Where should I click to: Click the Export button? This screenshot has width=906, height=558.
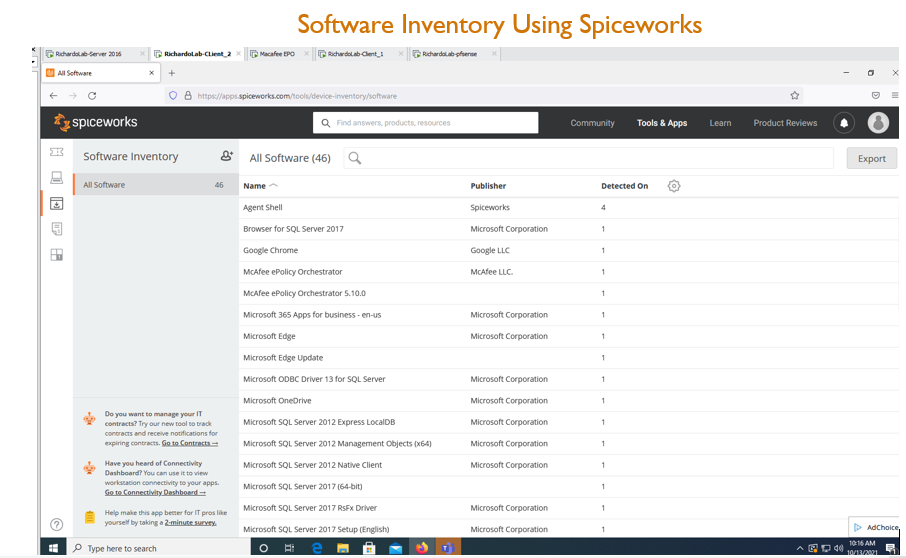coord(871,158)
